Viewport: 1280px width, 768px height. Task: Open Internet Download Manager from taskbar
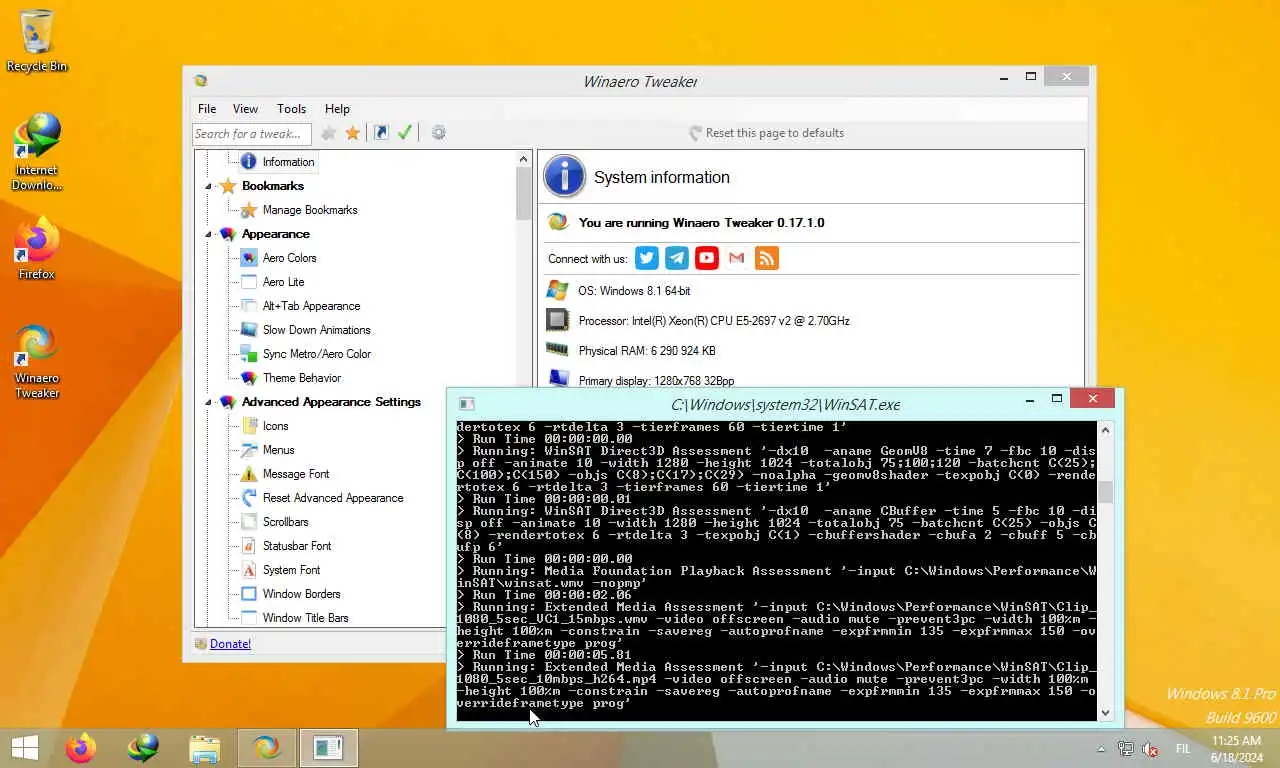coord(143,748)
